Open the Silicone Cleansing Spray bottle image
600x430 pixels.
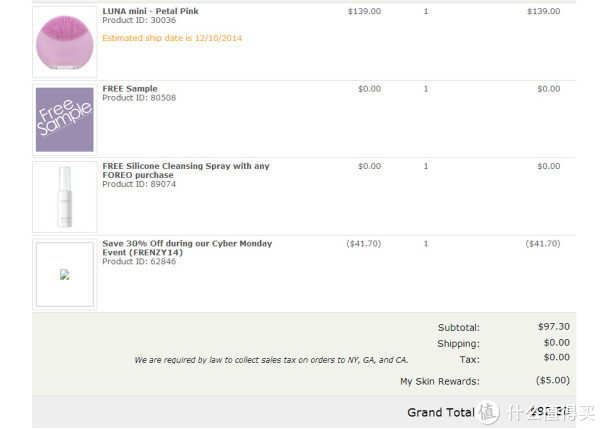click(65, 197)
